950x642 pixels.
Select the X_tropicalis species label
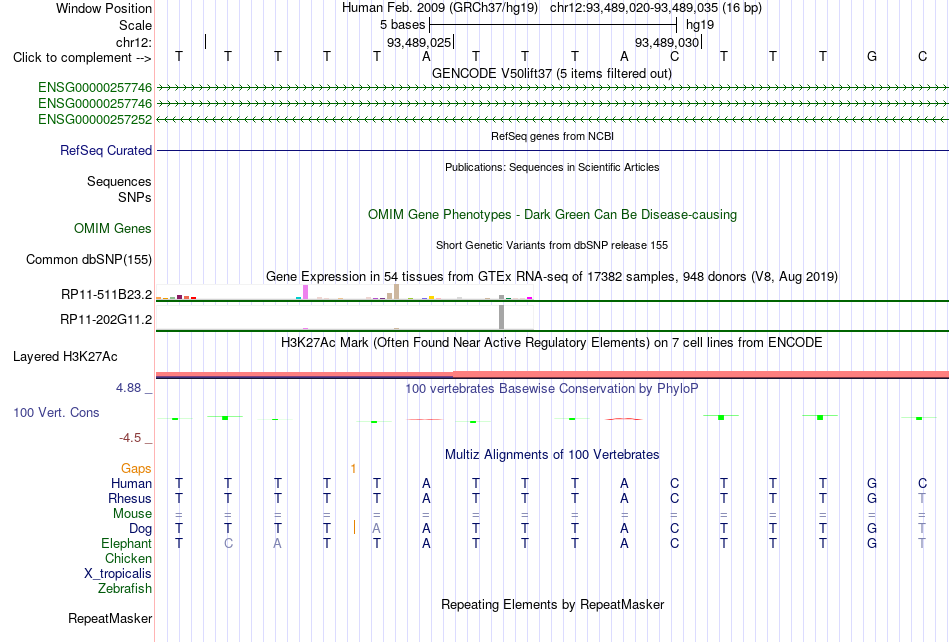point(118,574)
